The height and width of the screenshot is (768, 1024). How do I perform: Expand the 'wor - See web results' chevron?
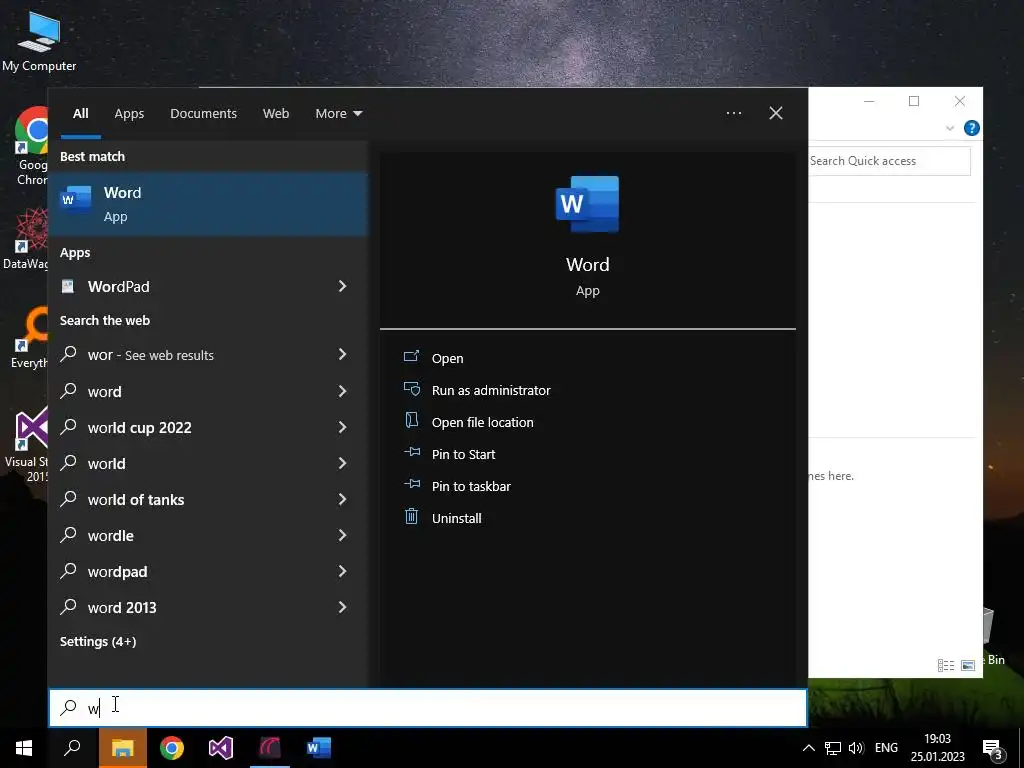342,354
